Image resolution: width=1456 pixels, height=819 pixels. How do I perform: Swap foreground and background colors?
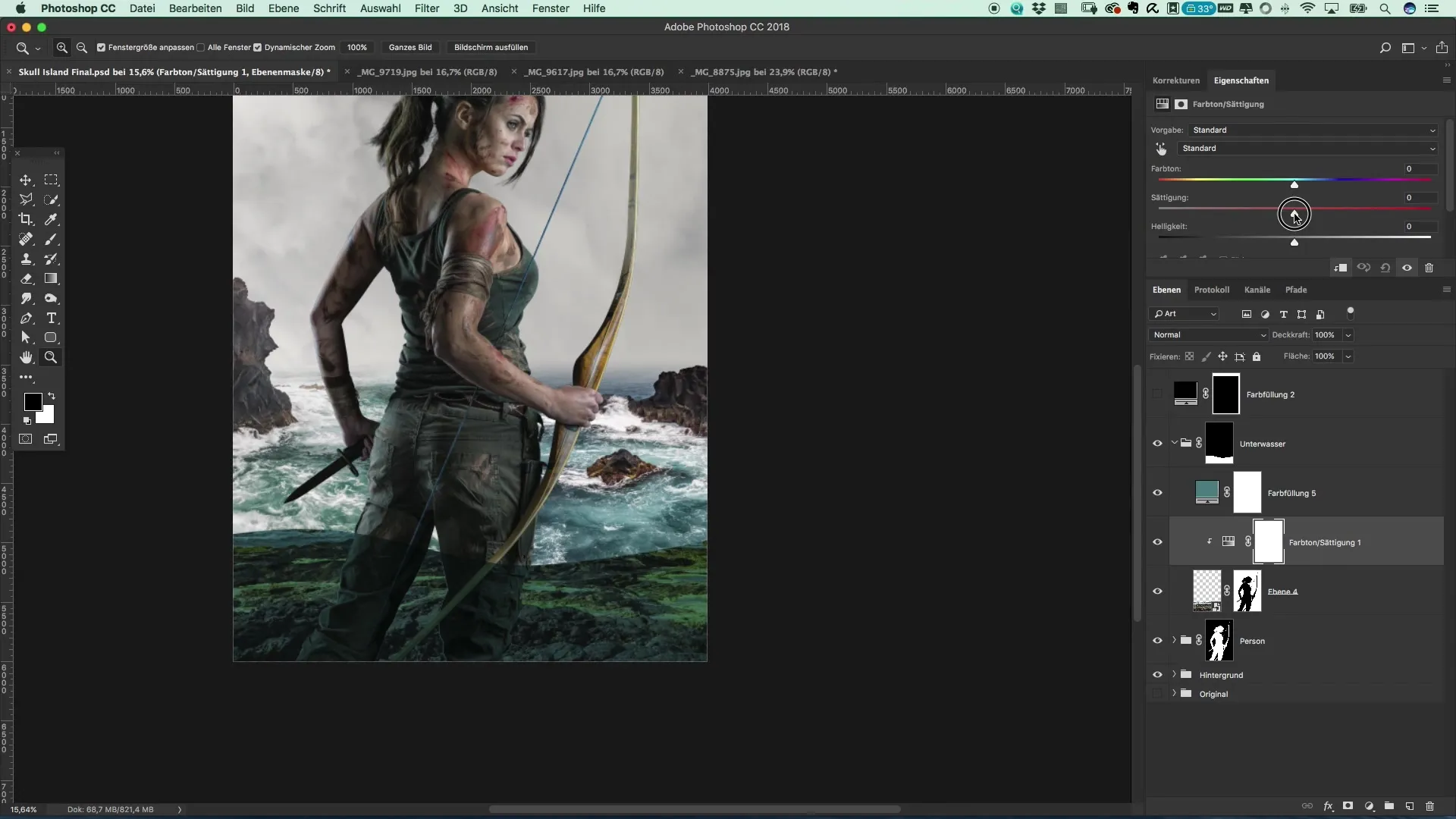point(52,396)
